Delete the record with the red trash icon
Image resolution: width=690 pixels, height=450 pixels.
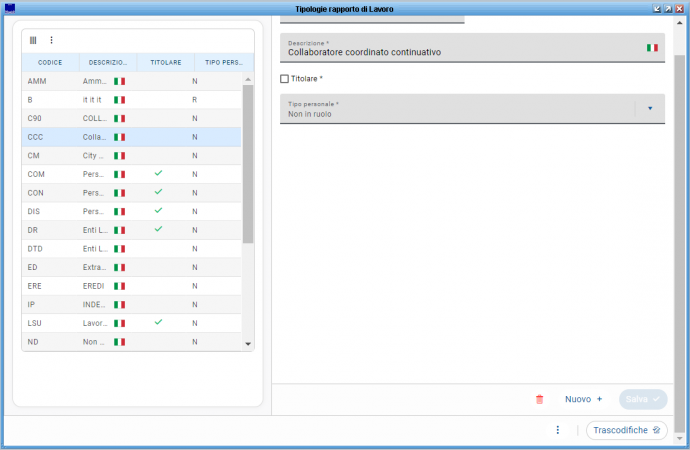540,399
